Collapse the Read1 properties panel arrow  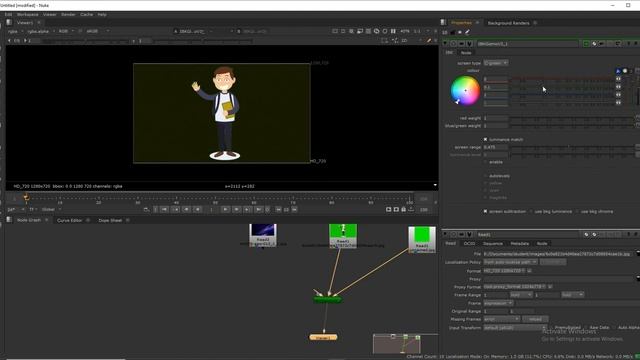(x=445, y=235)
